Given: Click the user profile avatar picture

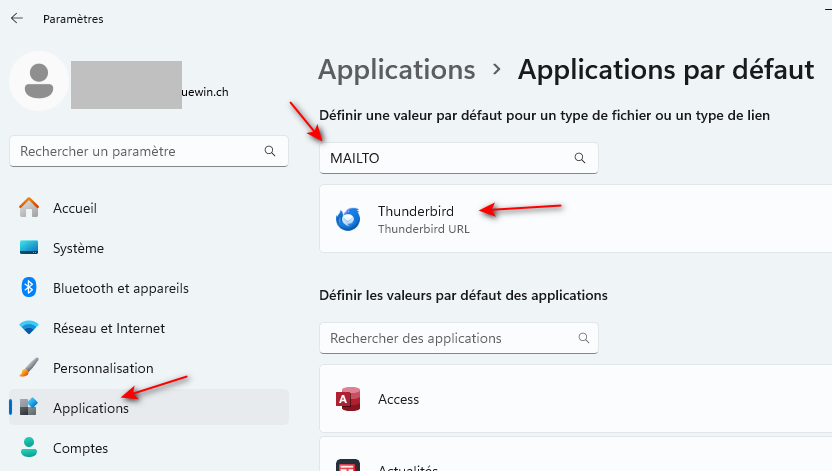Looking at the screenshot, I should coord(39,82).
